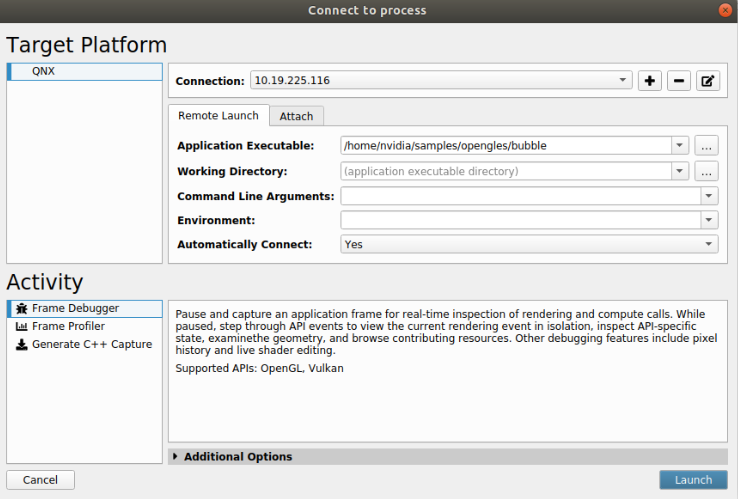Expand the Additional Options section
Screen dimensions: 738x499
tap(237, 457)
